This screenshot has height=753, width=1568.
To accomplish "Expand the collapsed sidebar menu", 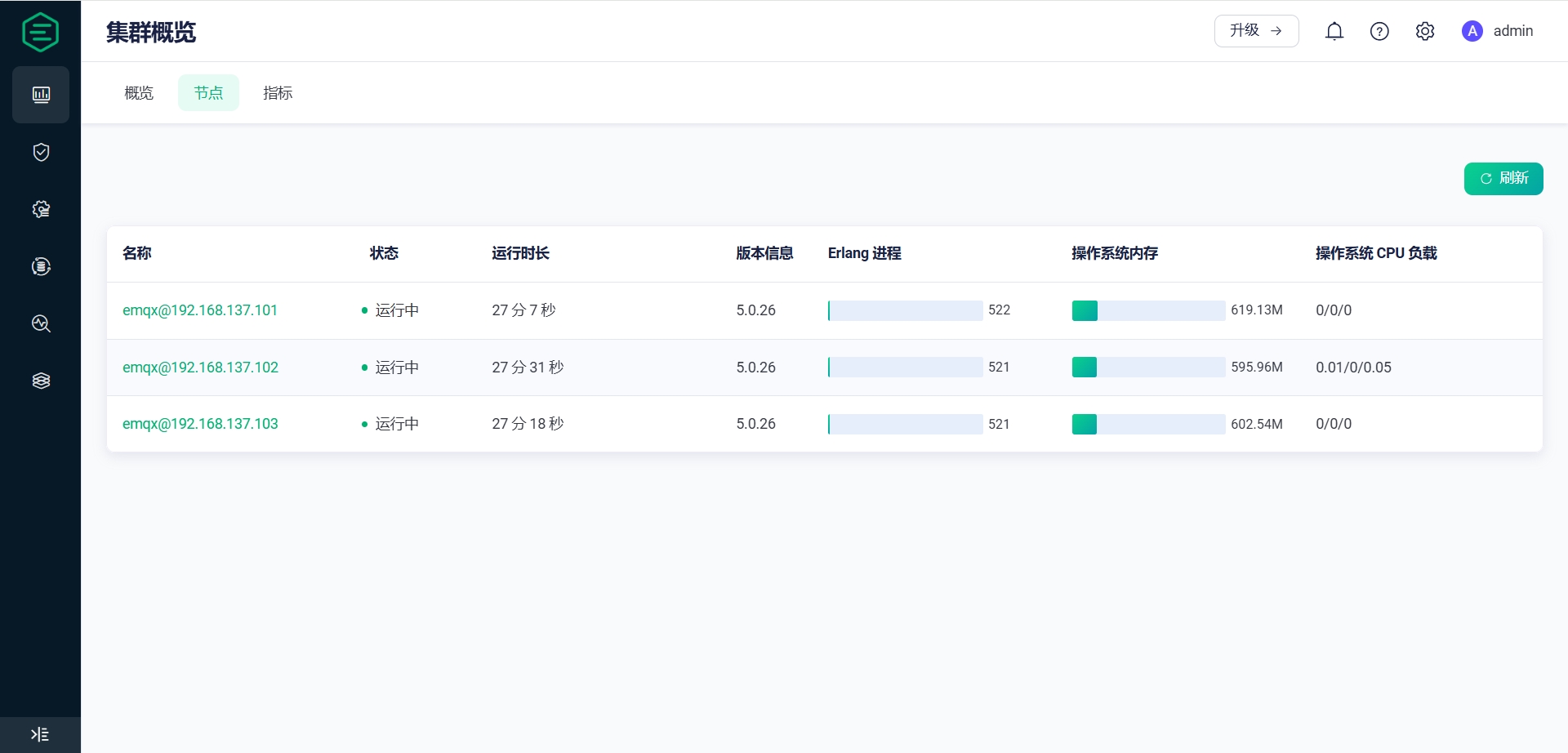I will pos(40,734).
